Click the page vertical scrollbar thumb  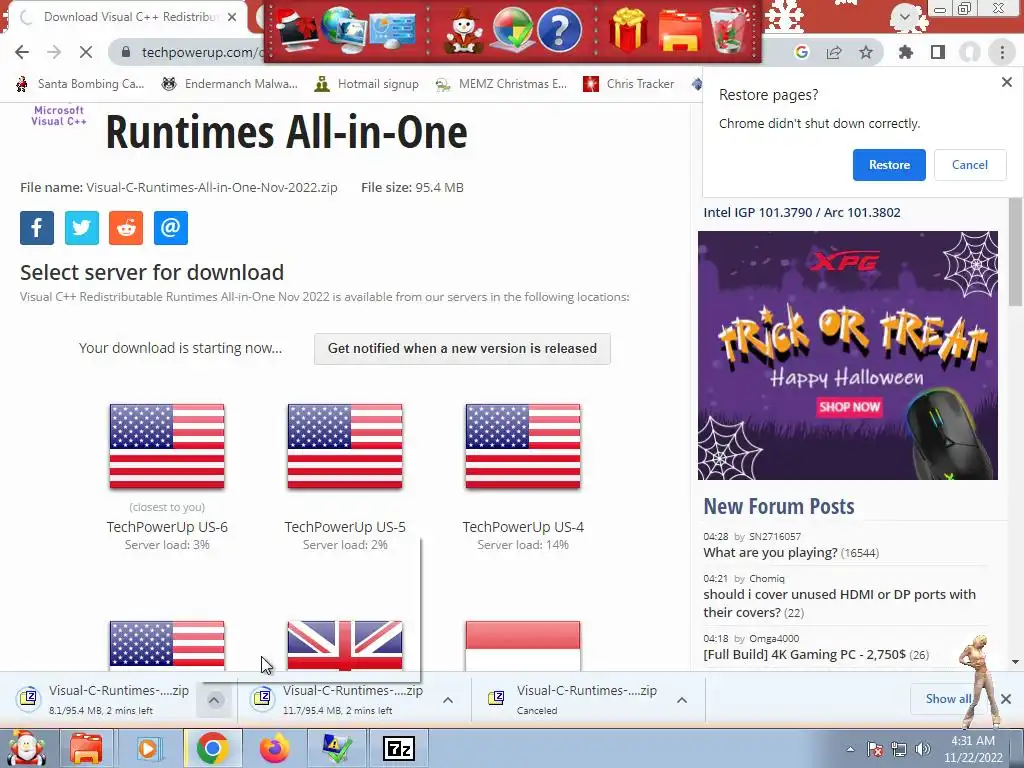pyautogui.click(x=1015, y=251)
